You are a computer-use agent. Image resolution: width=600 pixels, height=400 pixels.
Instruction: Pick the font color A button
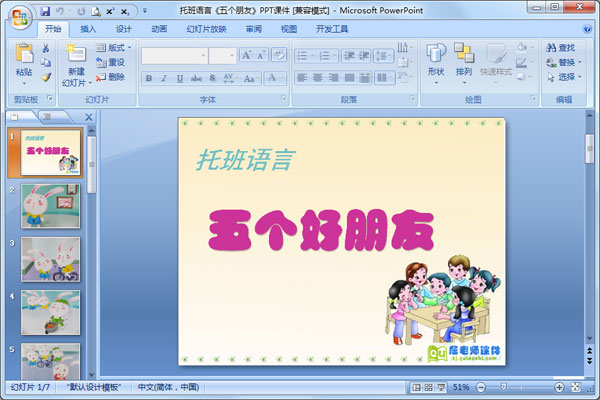[x=272, y=78]
